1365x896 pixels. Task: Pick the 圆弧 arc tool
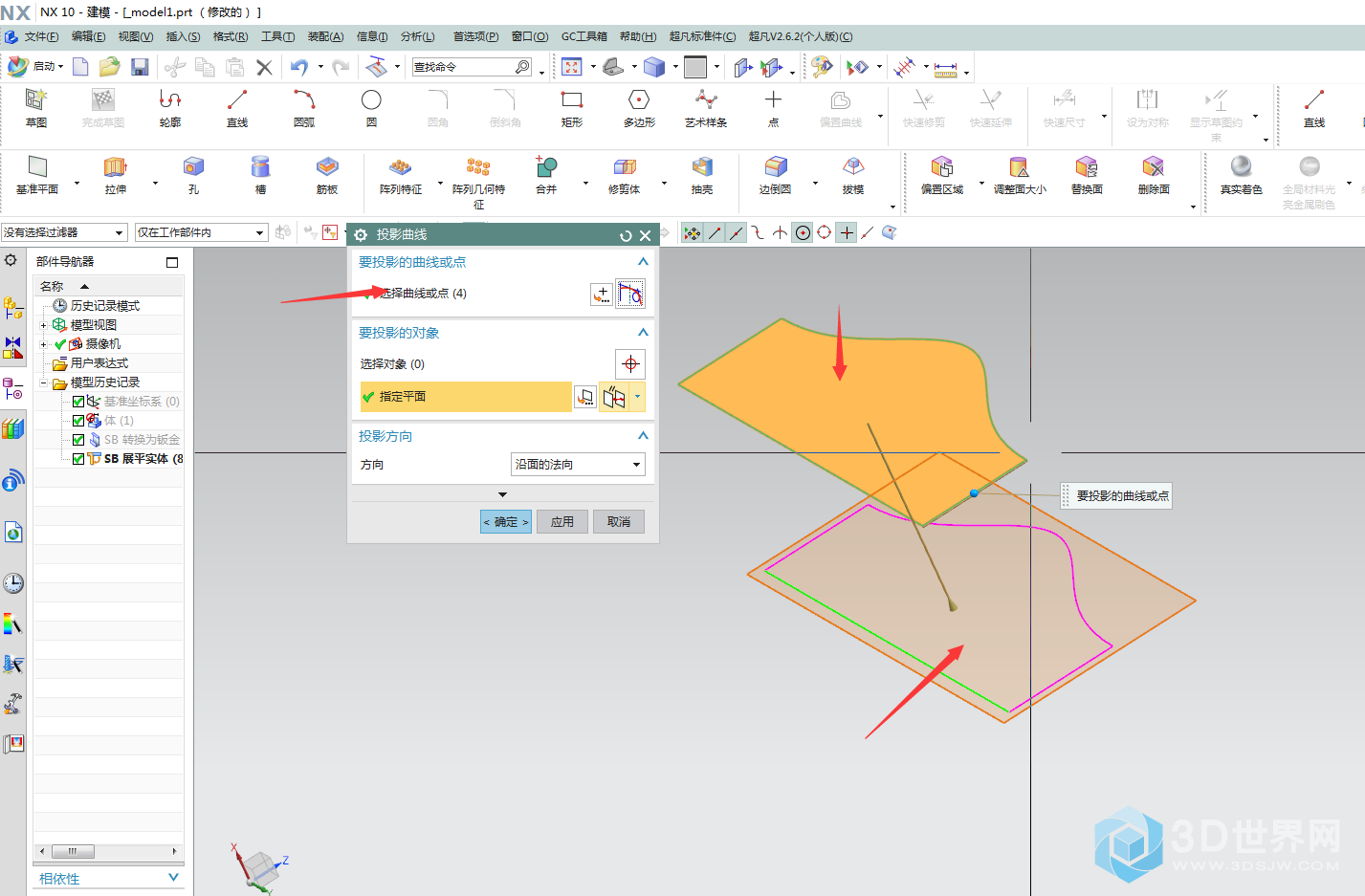point(304,108)
